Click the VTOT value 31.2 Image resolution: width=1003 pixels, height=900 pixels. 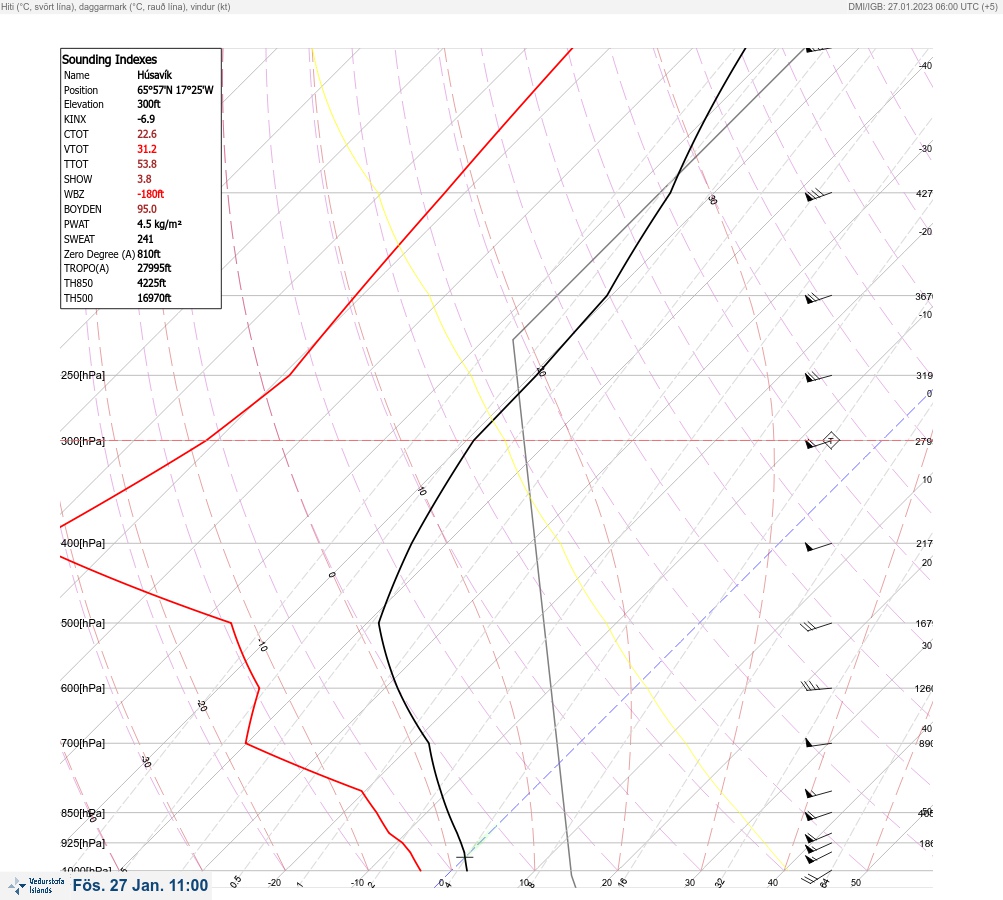[146, 149]
